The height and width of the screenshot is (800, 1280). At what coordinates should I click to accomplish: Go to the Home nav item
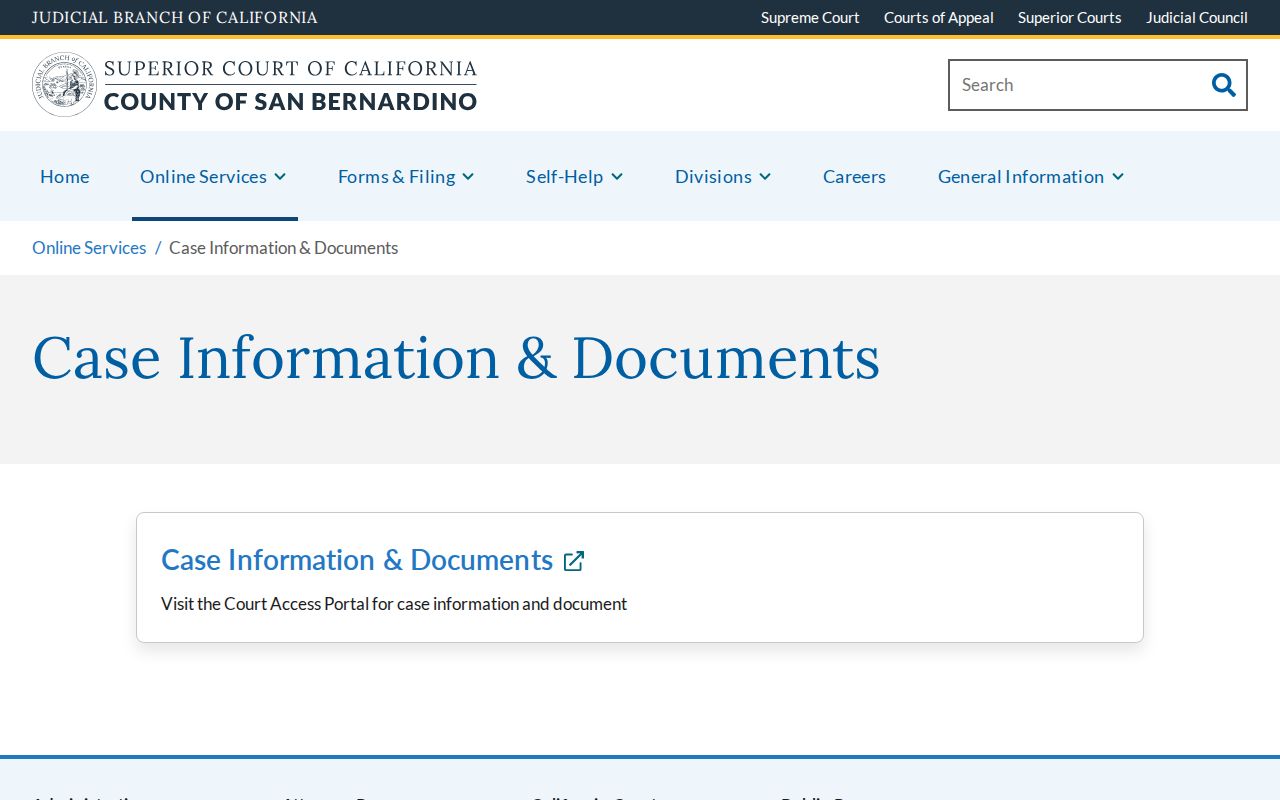pos(65,177)
